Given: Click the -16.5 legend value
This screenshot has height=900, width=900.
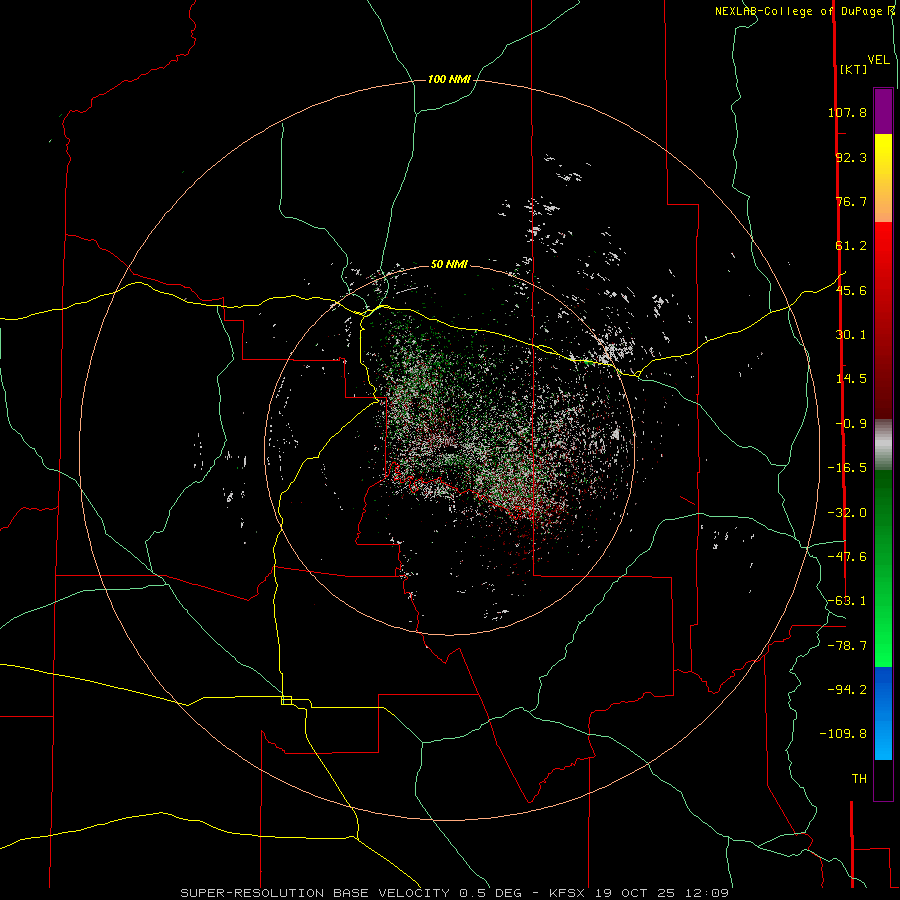Looking at the screenshot, I should point(847,468).
